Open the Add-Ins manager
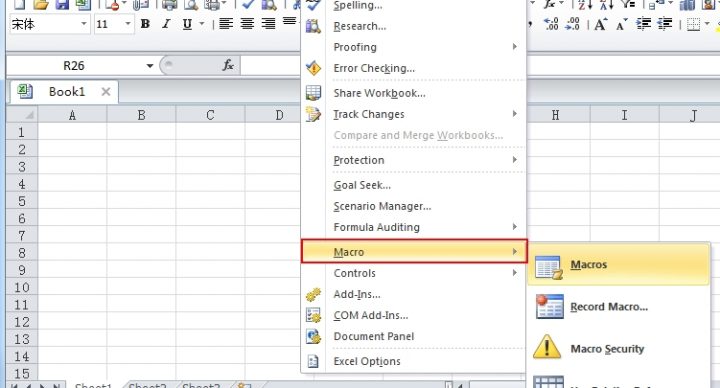 click(413, 294)
